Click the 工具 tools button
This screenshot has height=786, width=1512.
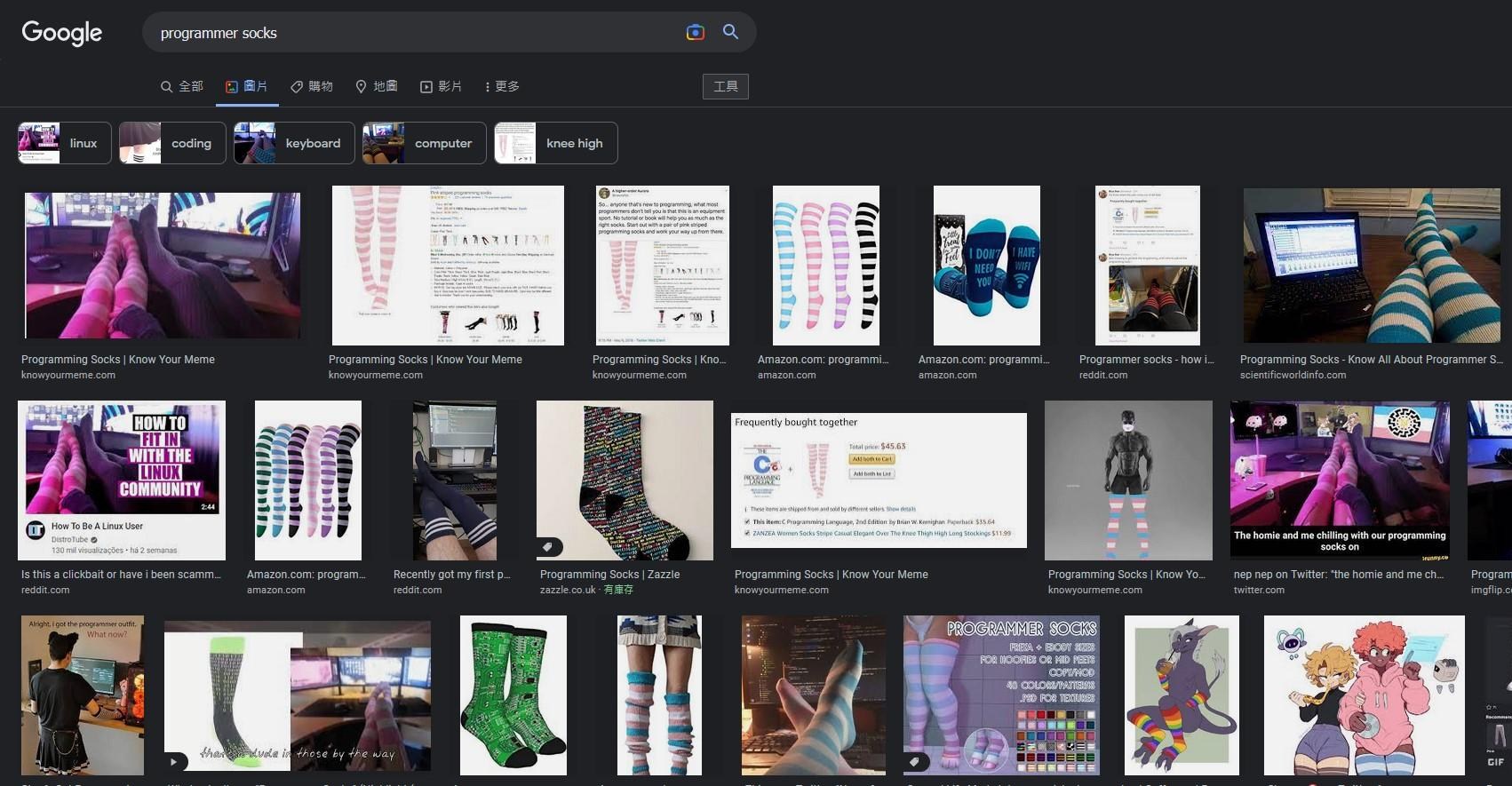coord(726,86)
